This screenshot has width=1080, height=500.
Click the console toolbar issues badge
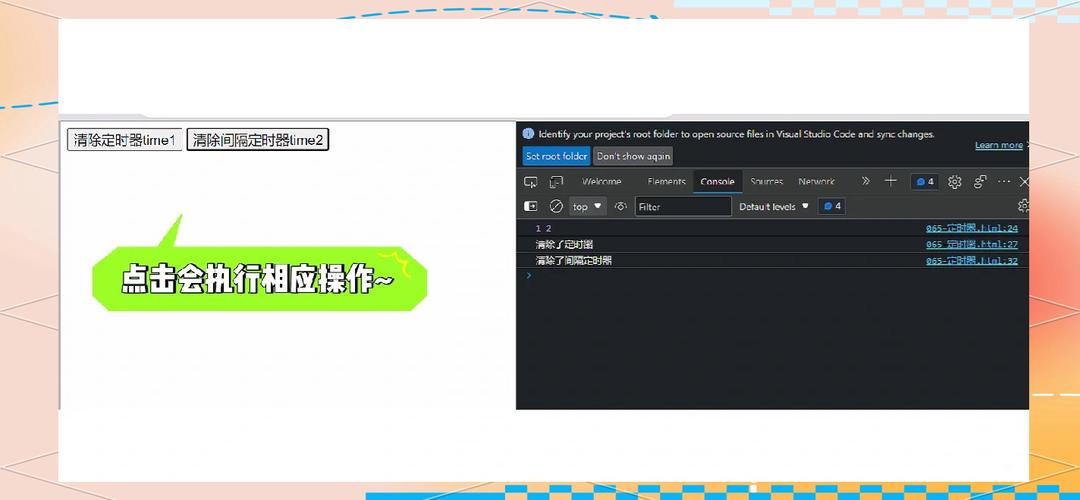tap(832, 207)
